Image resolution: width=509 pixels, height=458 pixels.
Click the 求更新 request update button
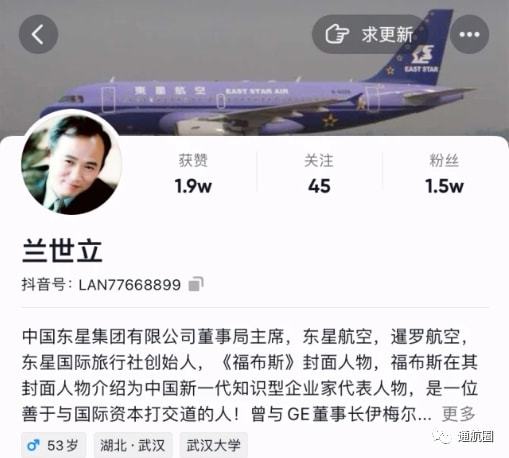[x=370, y=34]
